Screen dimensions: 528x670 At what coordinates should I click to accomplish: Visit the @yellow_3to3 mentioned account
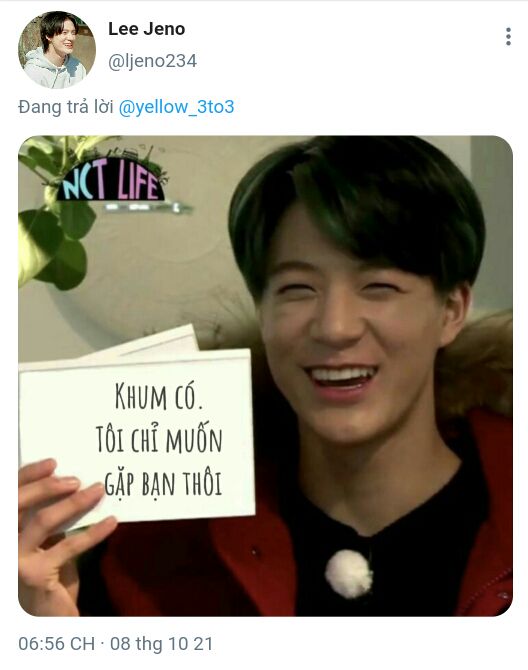coord(176,107)
